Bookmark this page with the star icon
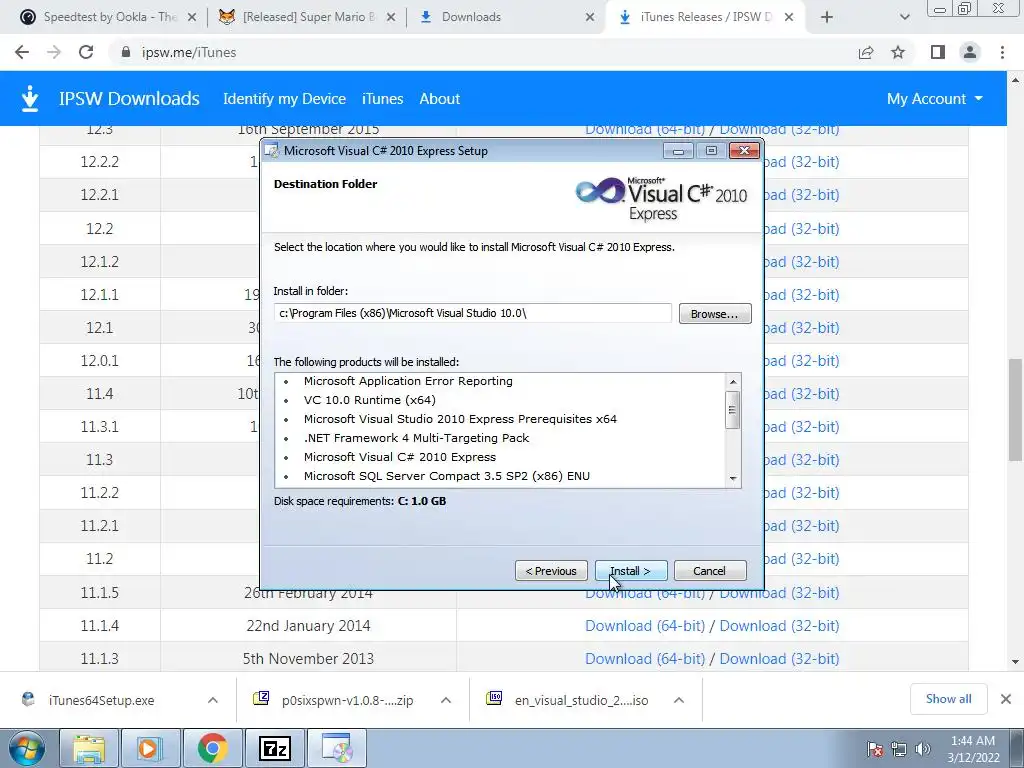The width and height of the screenshot is (1024, 768). 898,52
